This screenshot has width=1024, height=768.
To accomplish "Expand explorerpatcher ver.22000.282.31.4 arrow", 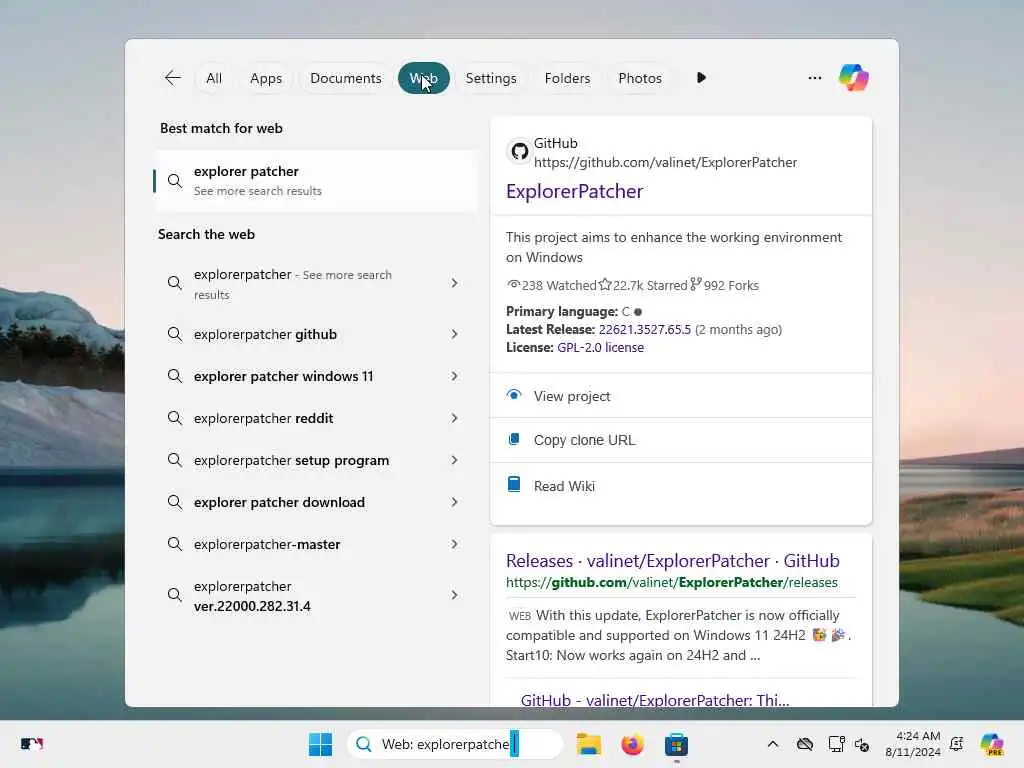I will [455, 595].
